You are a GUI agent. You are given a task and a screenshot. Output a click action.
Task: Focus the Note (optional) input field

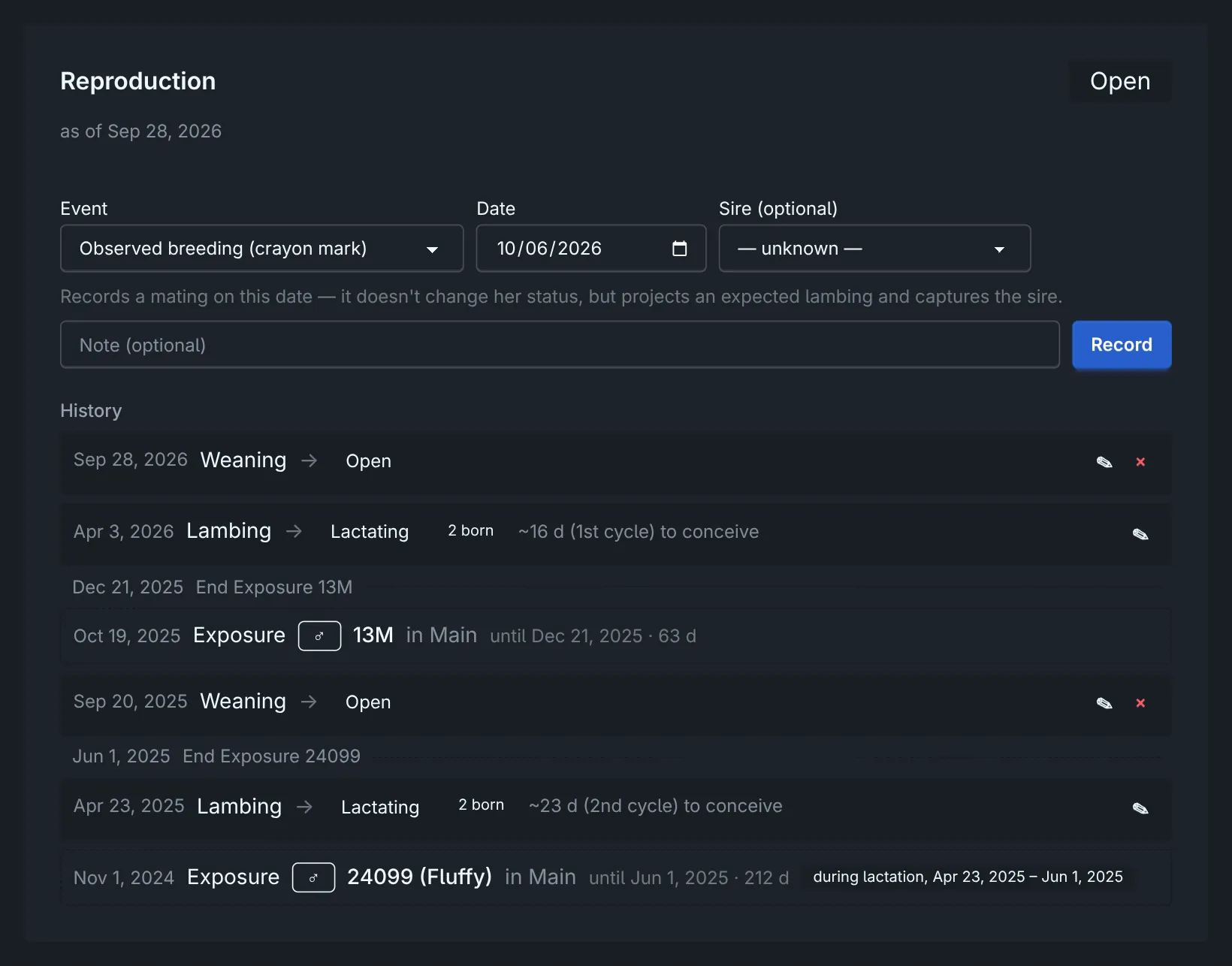tap(560, 345)
